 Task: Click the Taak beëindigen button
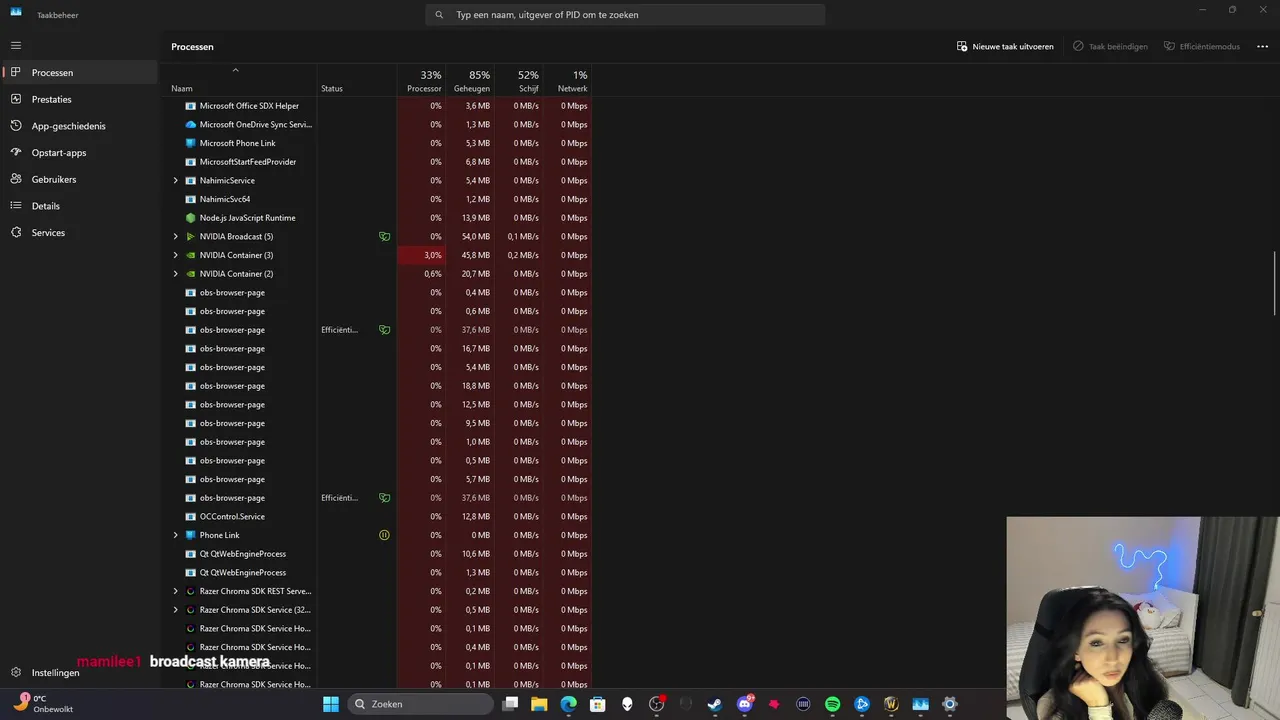(x=1110, y=46)
